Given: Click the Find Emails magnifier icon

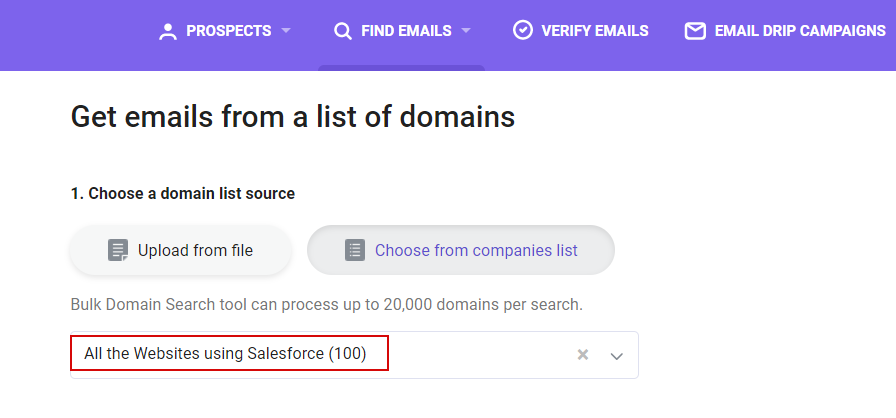Looking at the screenshot, I should [343, 31].
